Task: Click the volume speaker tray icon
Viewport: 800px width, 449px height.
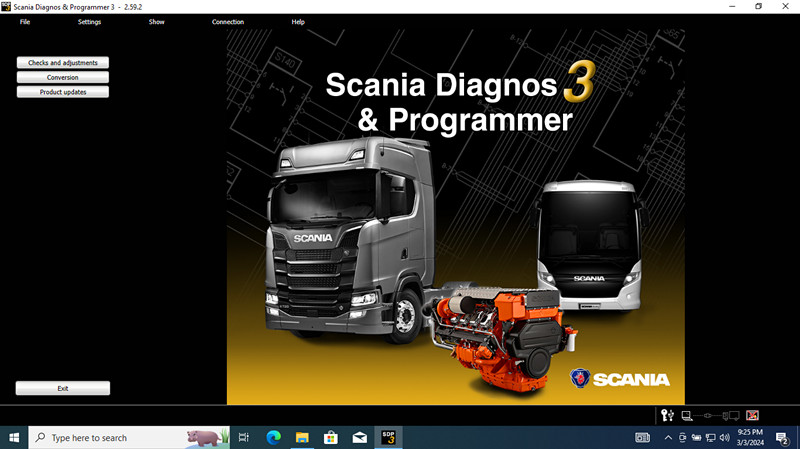Action: [724, 437]
